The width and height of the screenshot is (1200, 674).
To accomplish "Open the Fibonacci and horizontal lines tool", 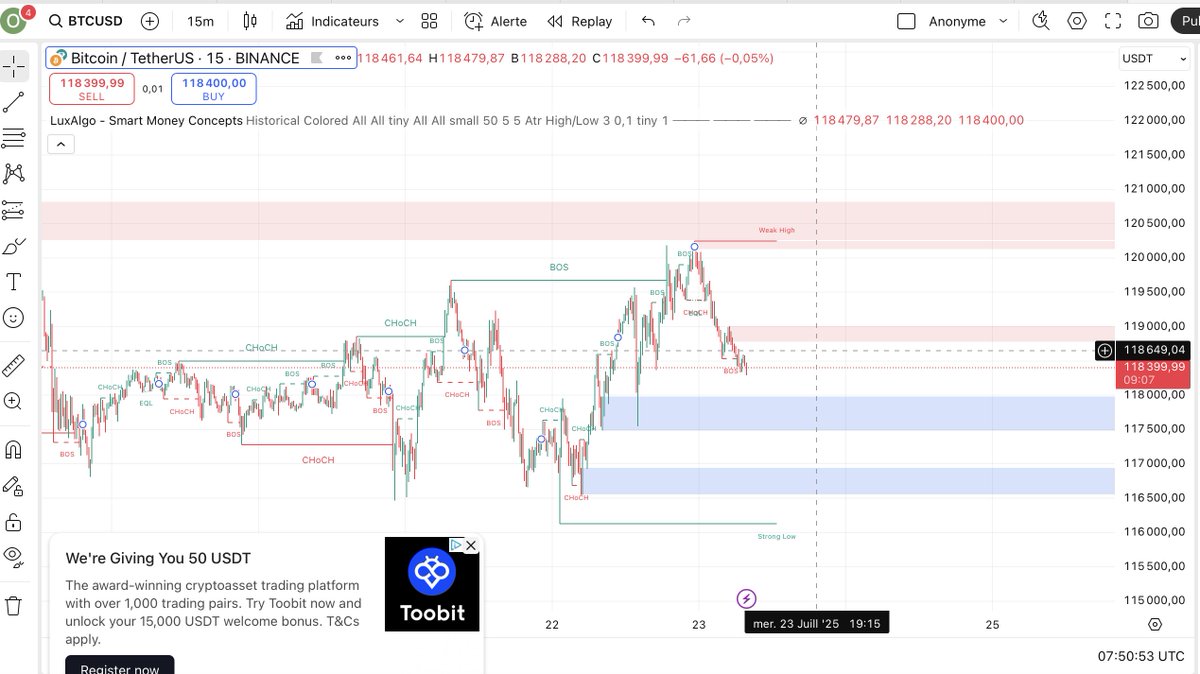I will click(14, 138).
